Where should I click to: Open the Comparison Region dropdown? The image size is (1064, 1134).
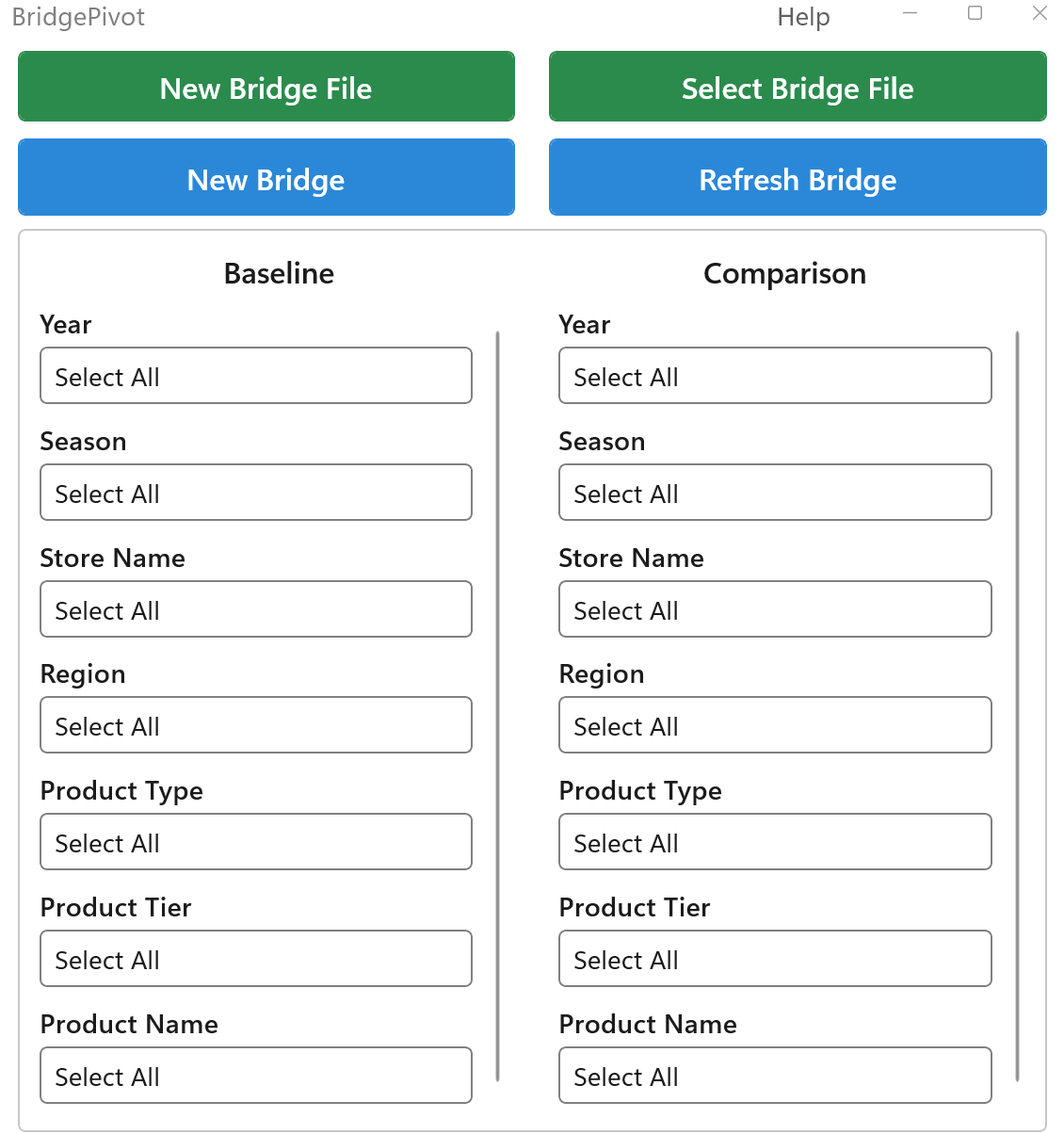775,725
